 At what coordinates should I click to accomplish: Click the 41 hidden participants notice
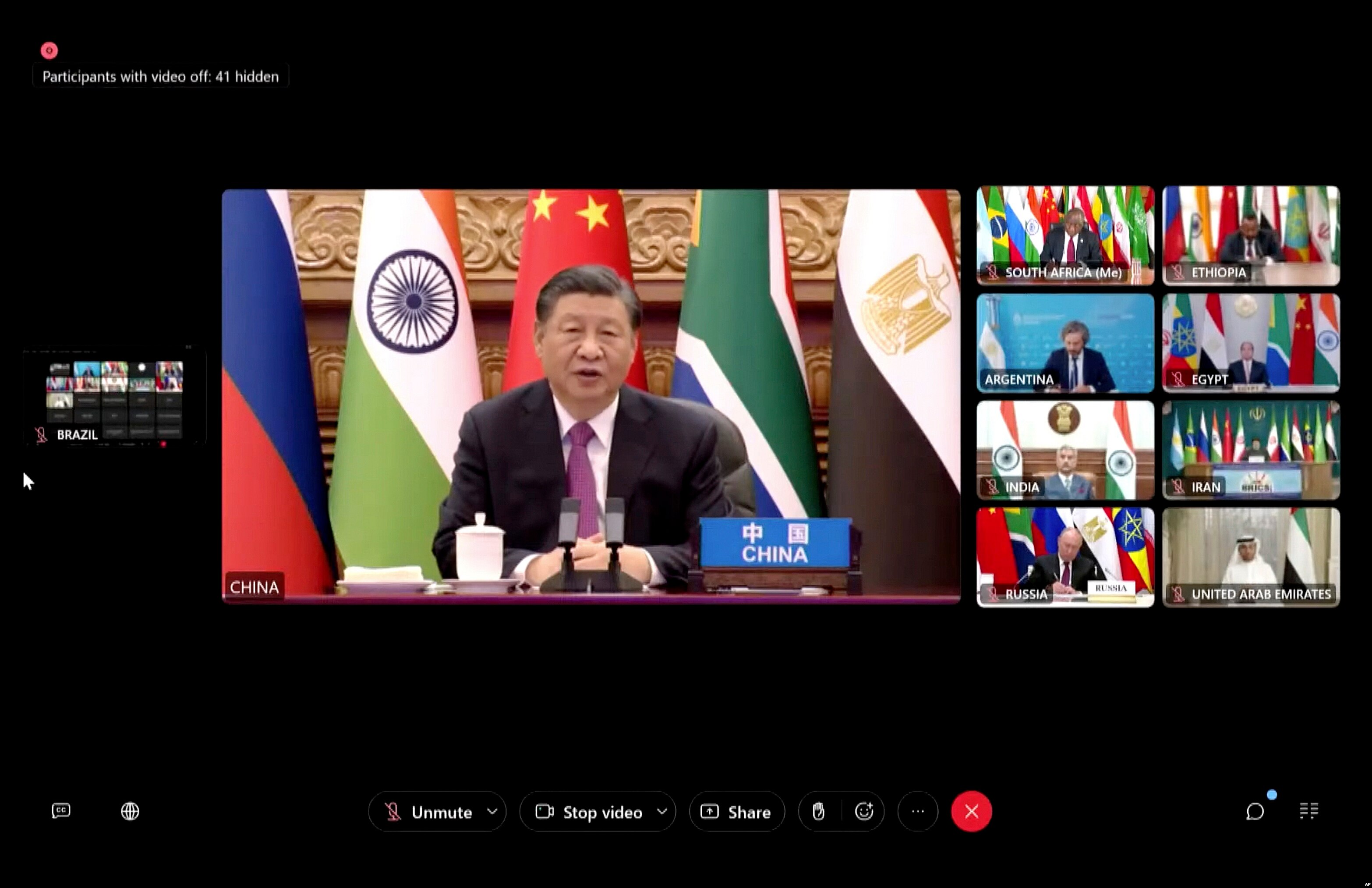click(160, 77)
